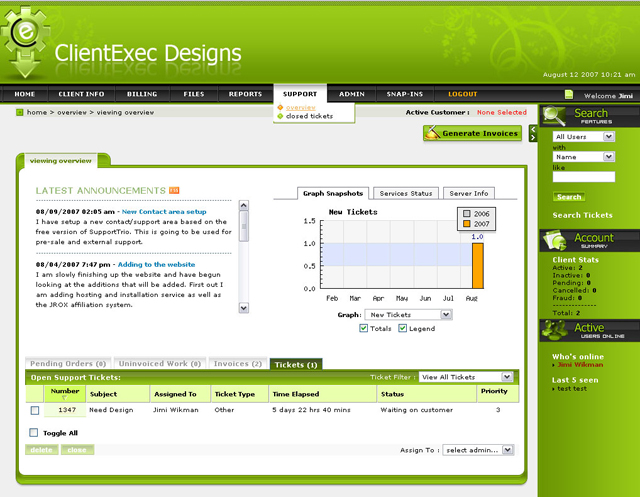Open the Assign To select admin dropdown

[478, 450]
